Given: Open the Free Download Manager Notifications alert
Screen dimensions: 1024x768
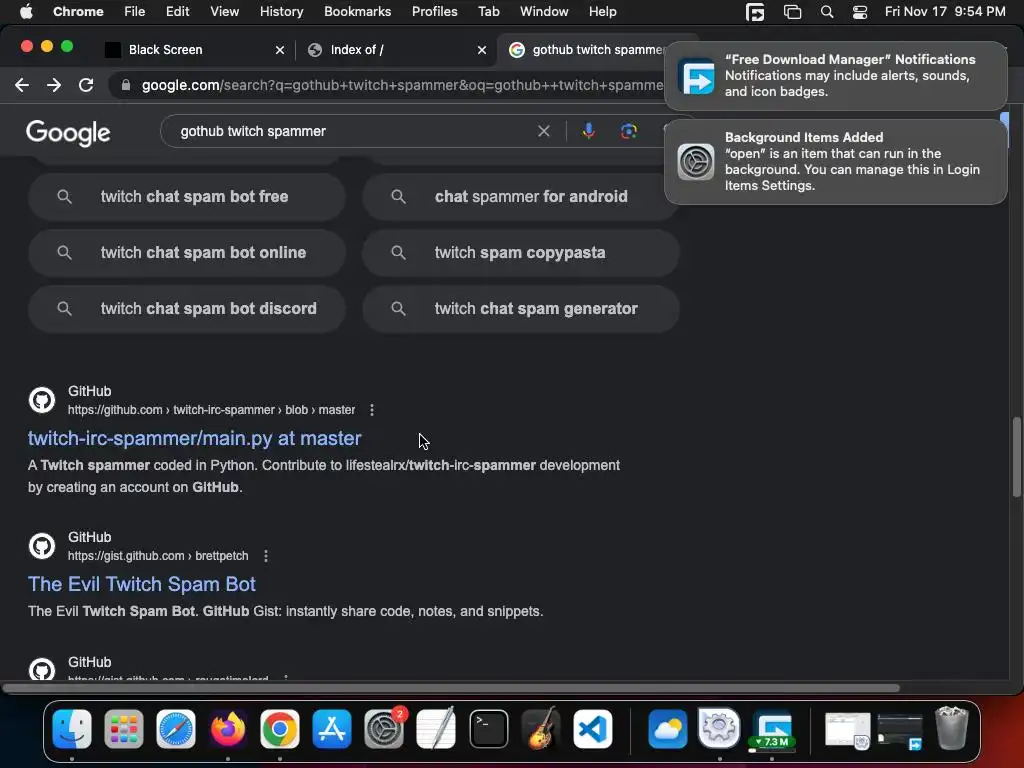Looking at the screenshot, I should pos(835,76).
